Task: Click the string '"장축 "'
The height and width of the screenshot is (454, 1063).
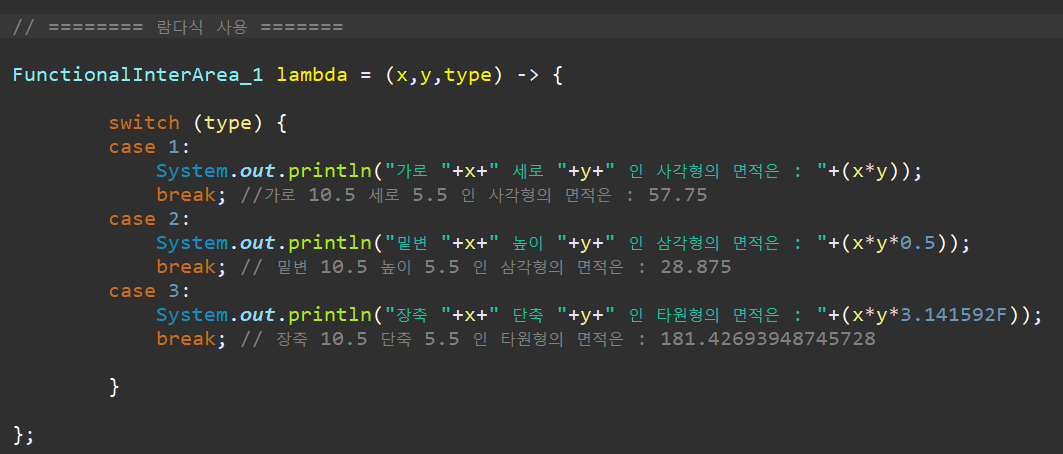Action: click(x=418, y=314)
